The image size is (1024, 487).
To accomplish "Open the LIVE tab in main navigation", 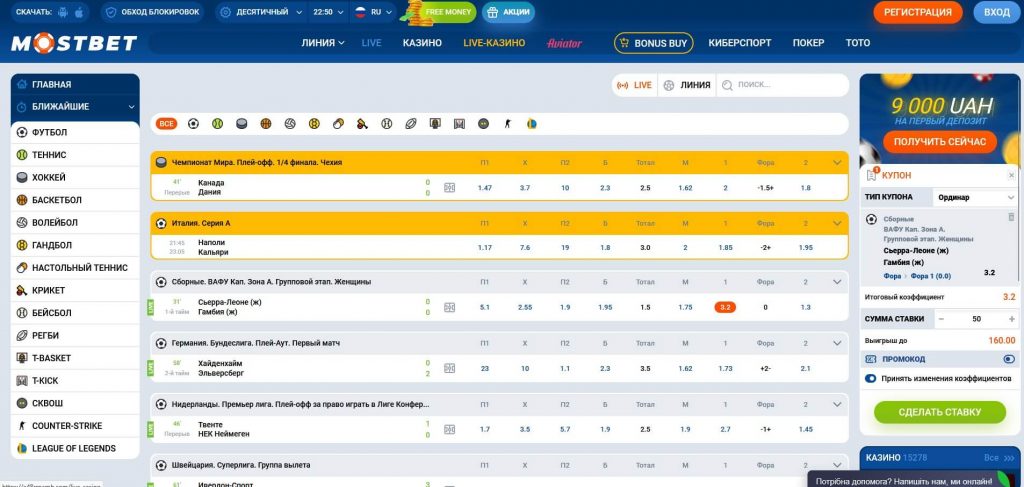I will click(372, 43).
